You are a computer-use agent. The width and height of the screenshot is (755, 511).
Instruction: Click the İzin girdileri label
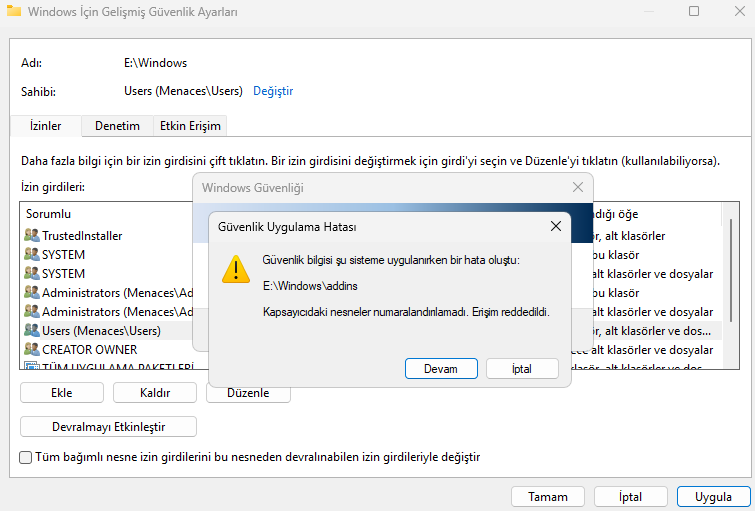(x=53, y=187)
